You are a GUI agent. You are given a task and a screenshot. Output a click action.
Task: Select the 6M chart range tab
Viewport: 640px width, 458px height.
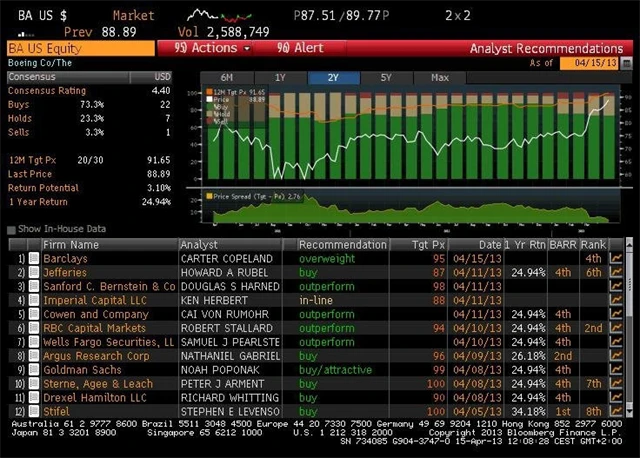(226, 77)
